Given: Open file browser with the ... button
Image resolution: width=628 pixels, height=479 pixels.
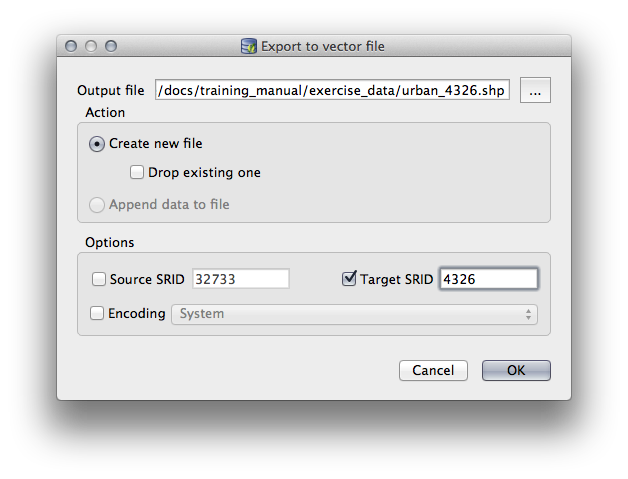Looking at the screenshot, I should (535, 90).
